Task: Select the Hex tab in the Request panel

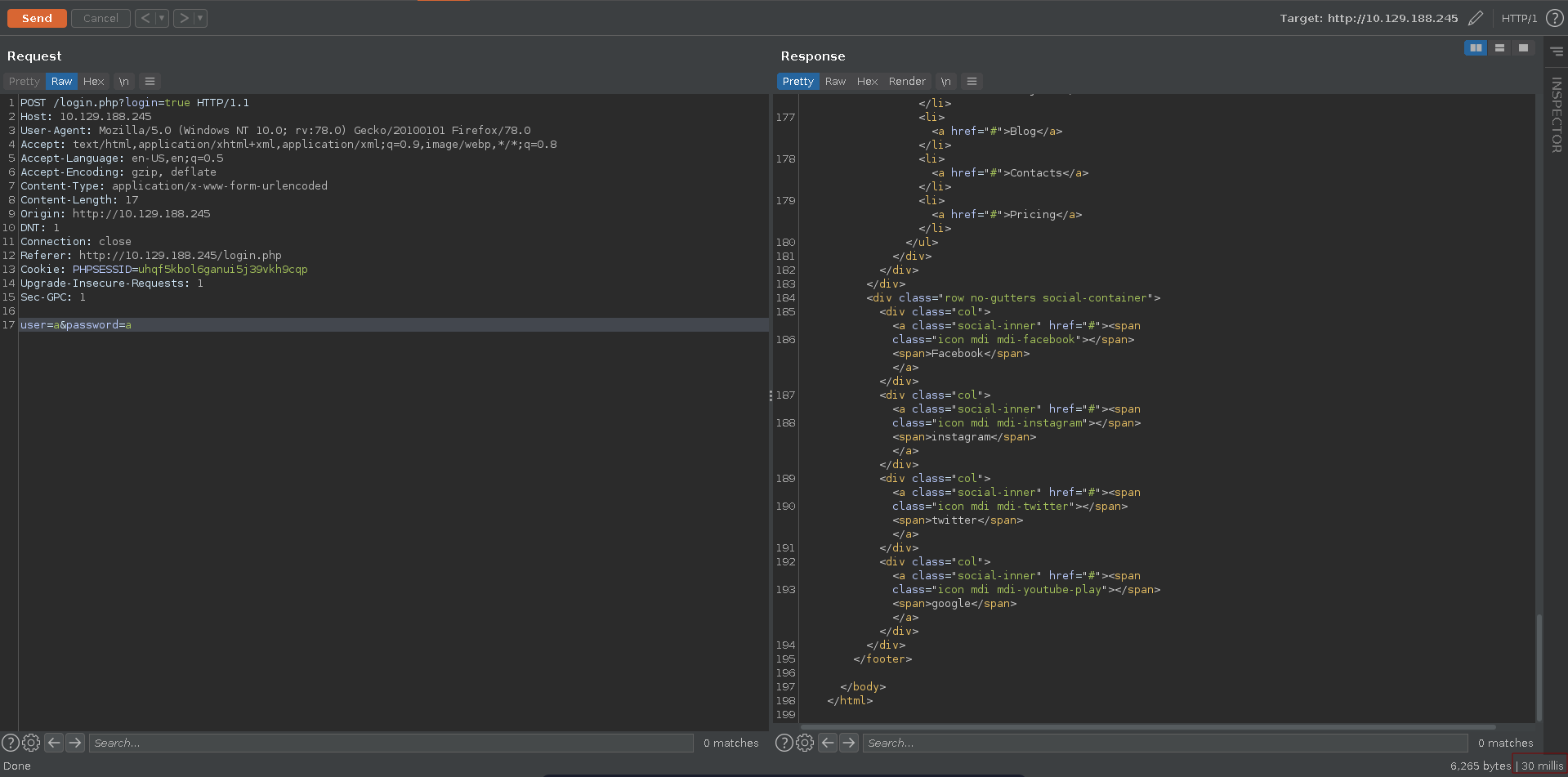Action: click(93, 82)
